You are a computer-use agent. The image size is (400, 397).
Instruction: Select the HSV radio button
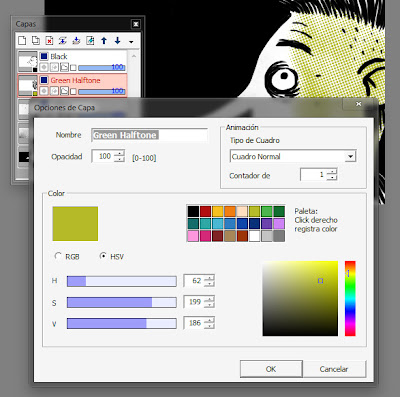(103, 256)
